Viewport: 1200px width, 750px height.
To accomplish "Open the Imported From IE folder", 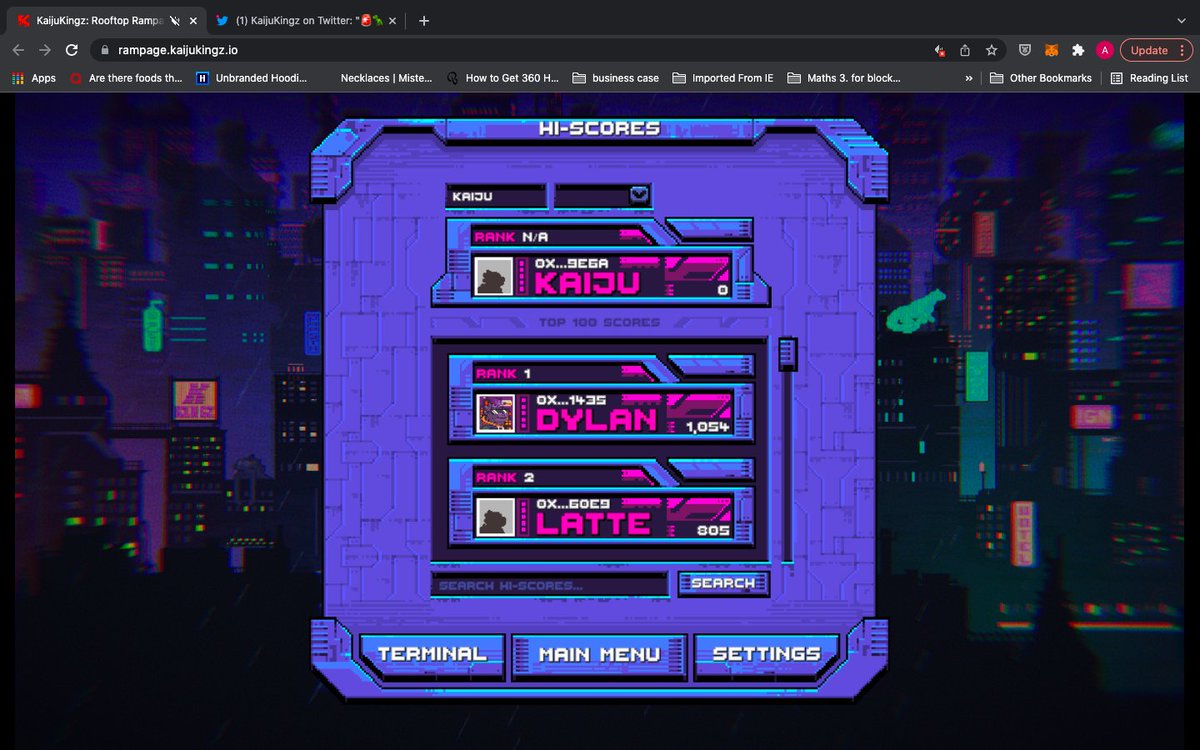I will pyautogui.click(x=722, y=77).
